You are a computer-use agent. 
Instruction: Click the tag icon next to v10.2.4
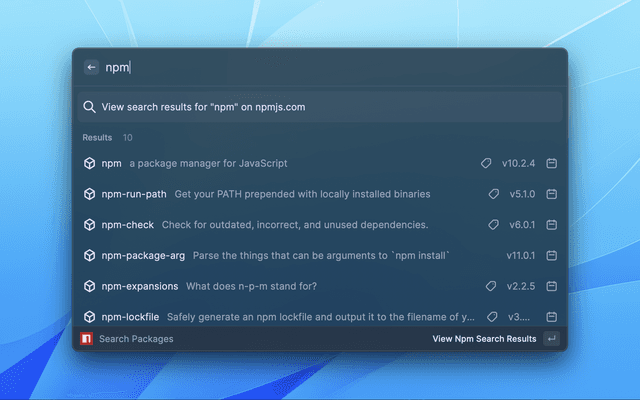(486, 163)
